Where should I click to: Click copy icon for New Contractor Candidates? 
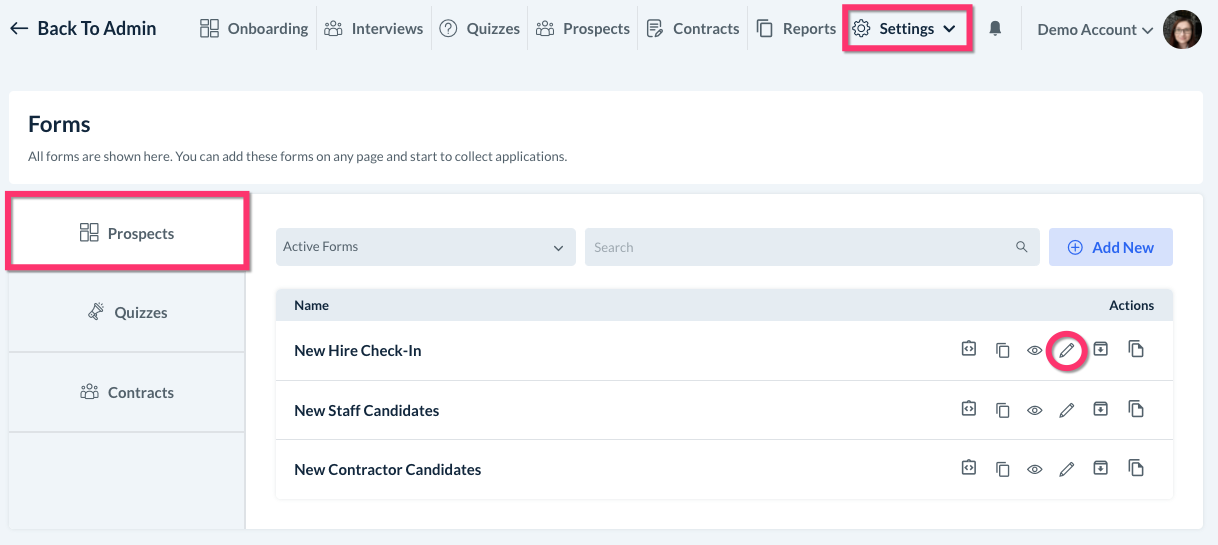pyautogui.click(x=1003, y=469)
